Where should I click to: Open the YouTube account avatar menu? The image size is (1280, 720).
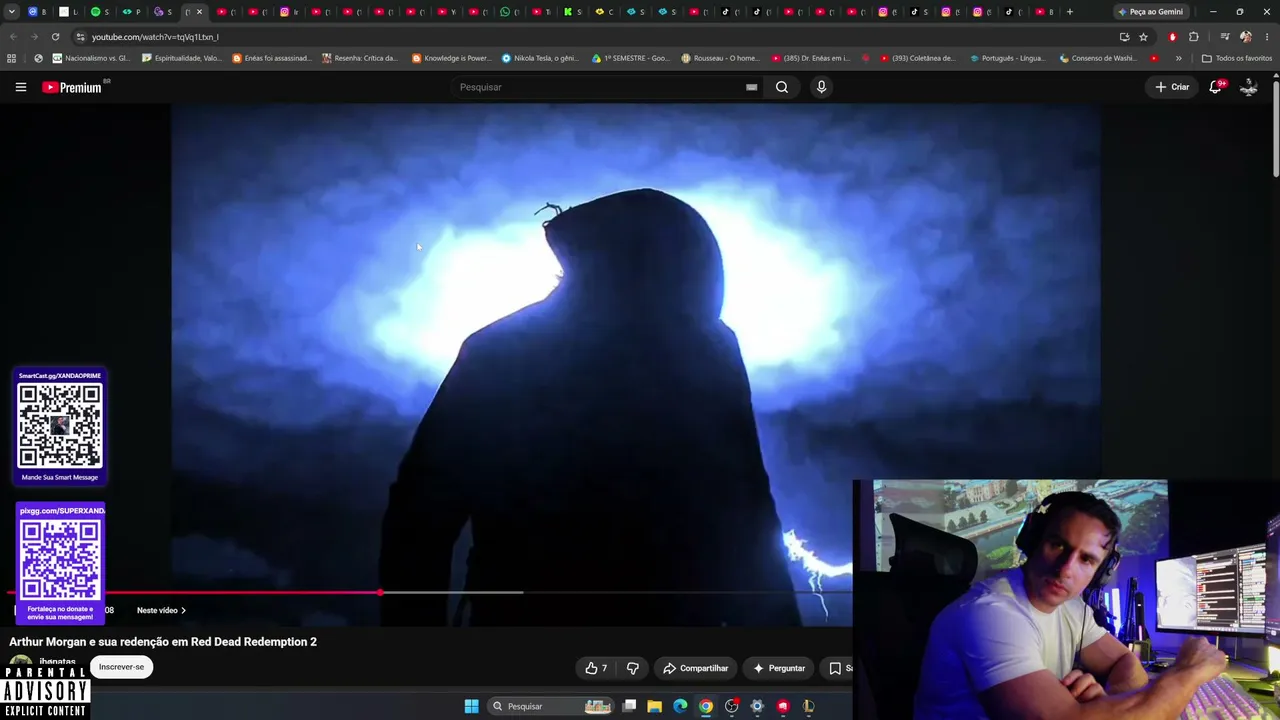(1249, 87)
